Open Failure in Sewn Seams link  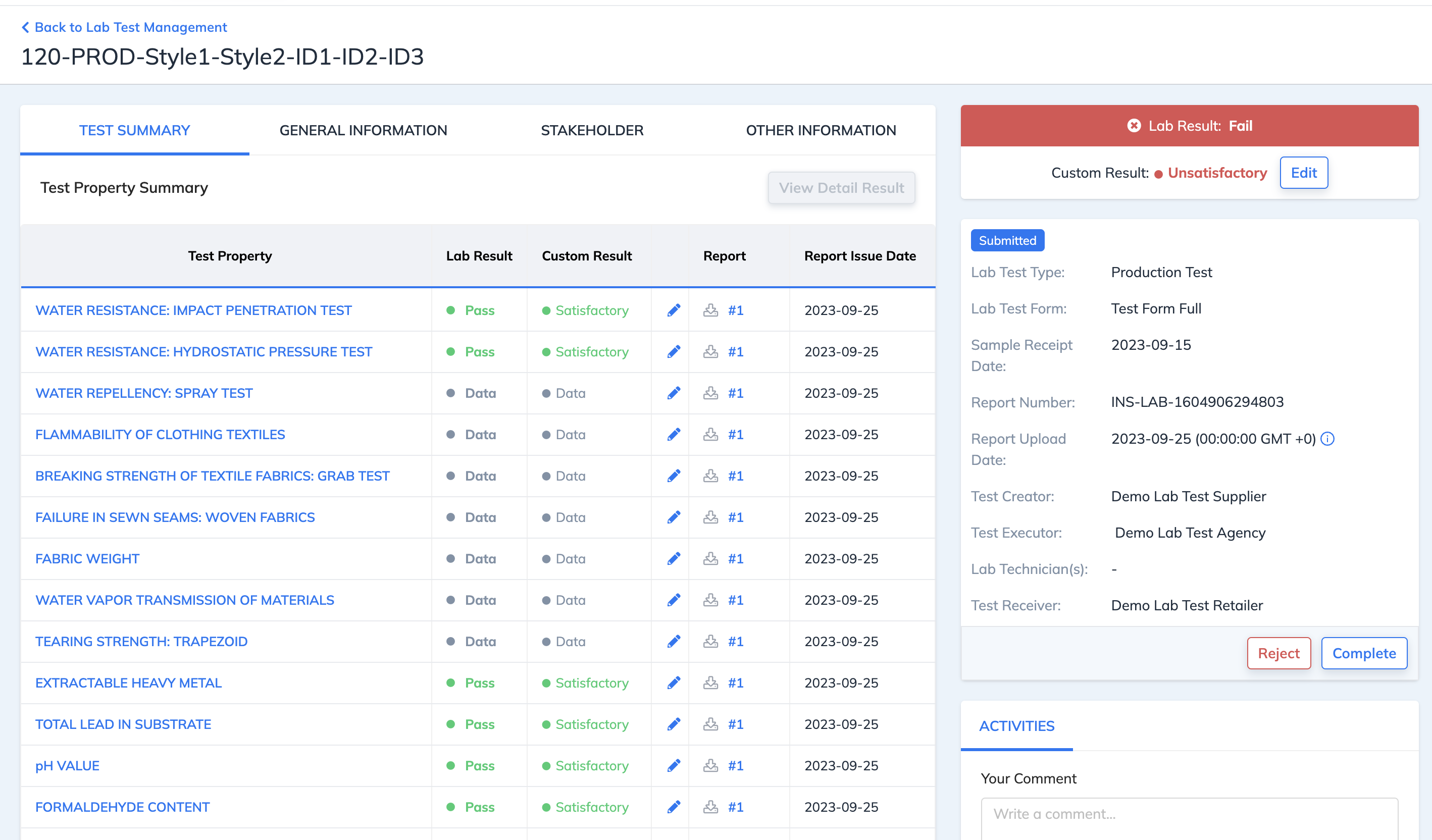tap(175, 517)
